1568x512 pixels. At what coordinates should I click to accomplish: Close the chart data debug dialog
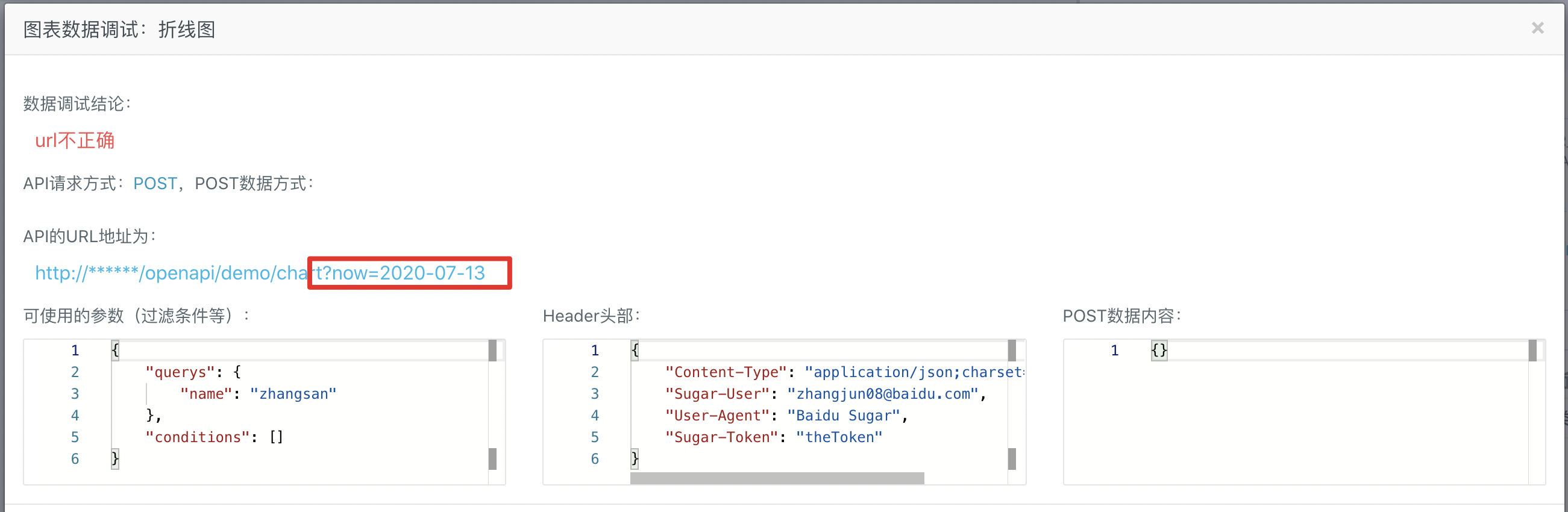[x=1537, y=28]
